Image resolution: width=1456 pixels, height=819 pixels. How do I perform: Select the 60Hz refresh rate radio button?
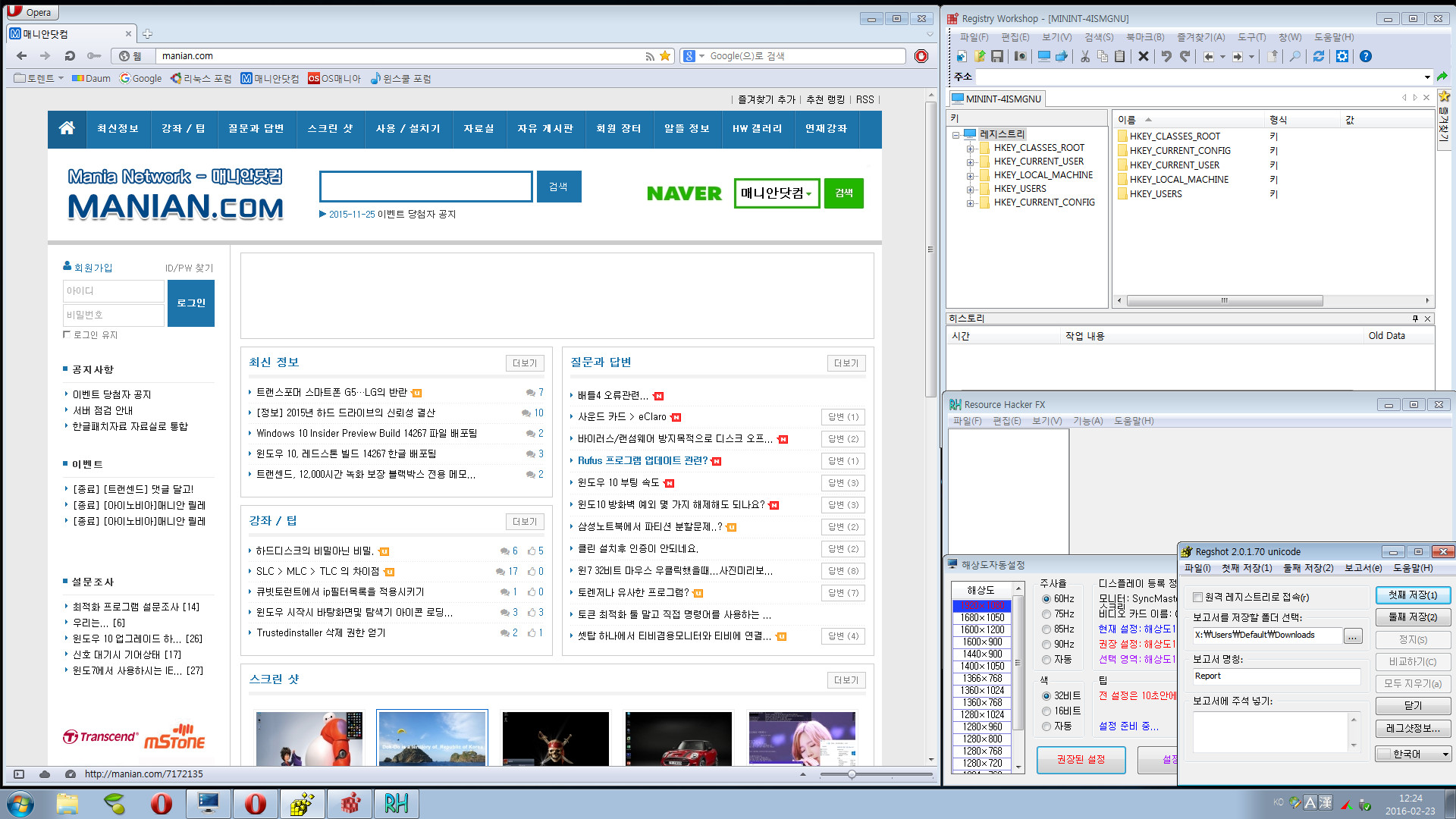pos(1046,599)
